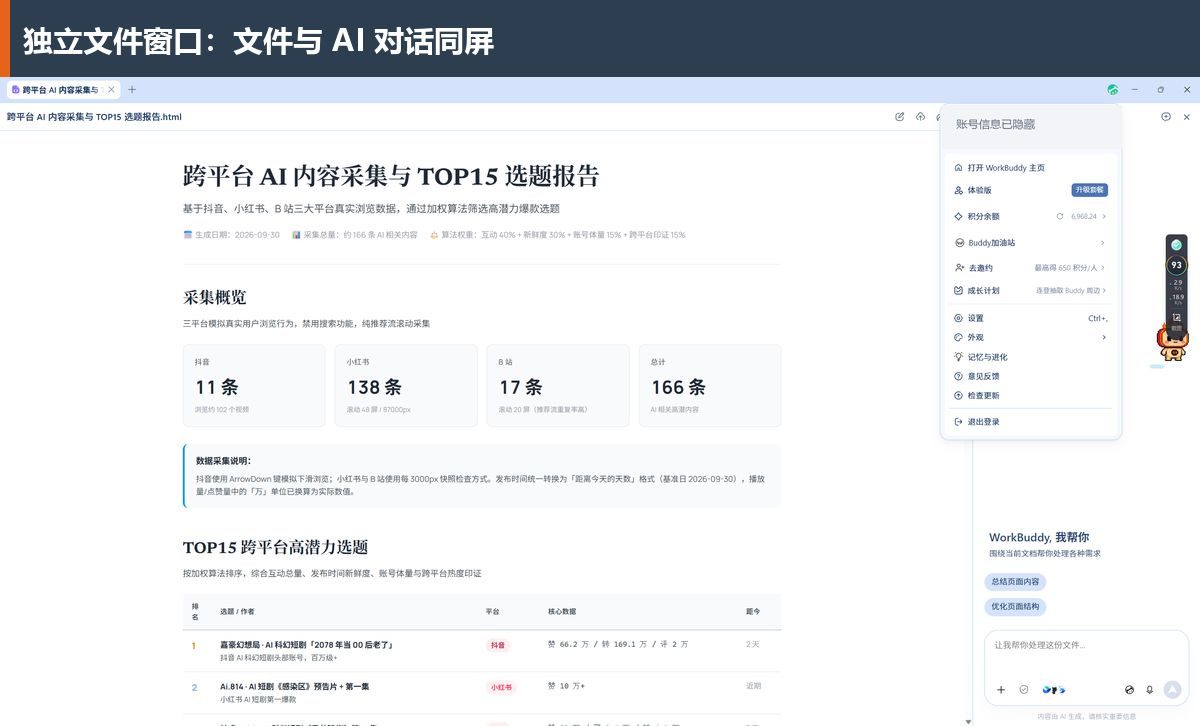The width and height of the screenshot is (1200, 726).
Task: Click the 总计 166 条 summary card
Action: coord(710,386)
